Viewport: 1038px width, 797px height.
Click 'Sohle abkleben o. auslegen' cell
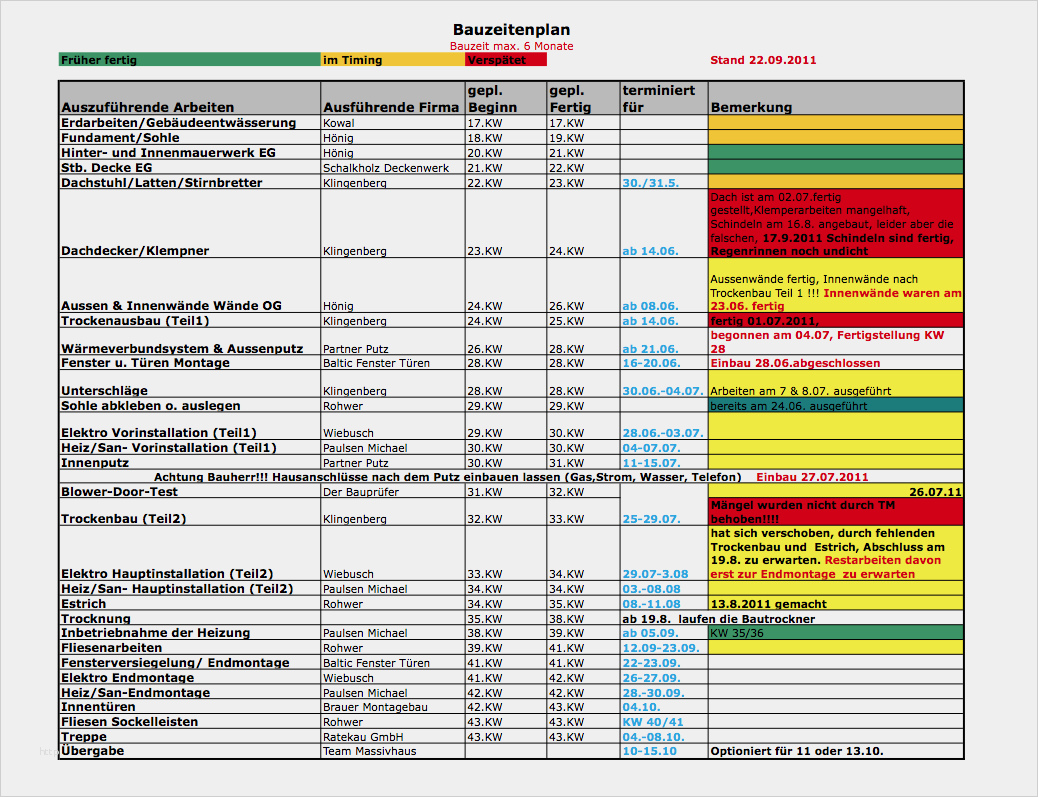pos(189,405)
